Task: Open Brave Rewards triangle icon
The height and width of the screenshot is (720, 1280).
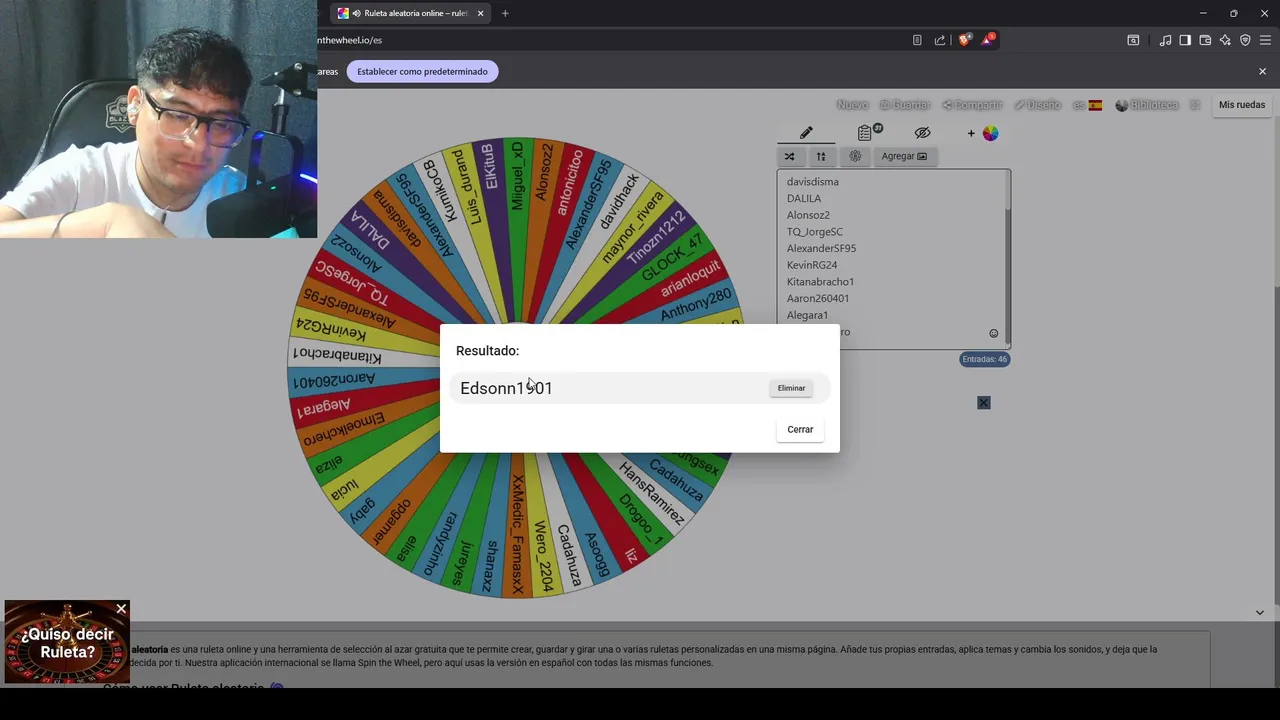Action: tap(989, 40)
